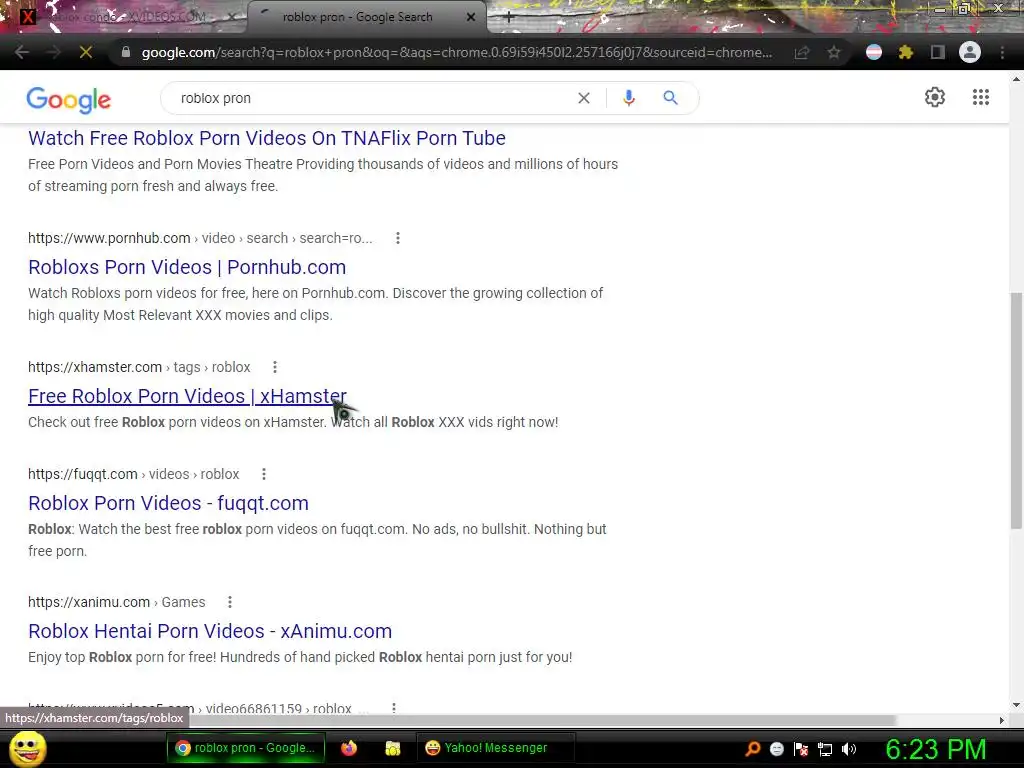
Task: Click the 6:23 PM taskbar clock
Action: point(935,749)
